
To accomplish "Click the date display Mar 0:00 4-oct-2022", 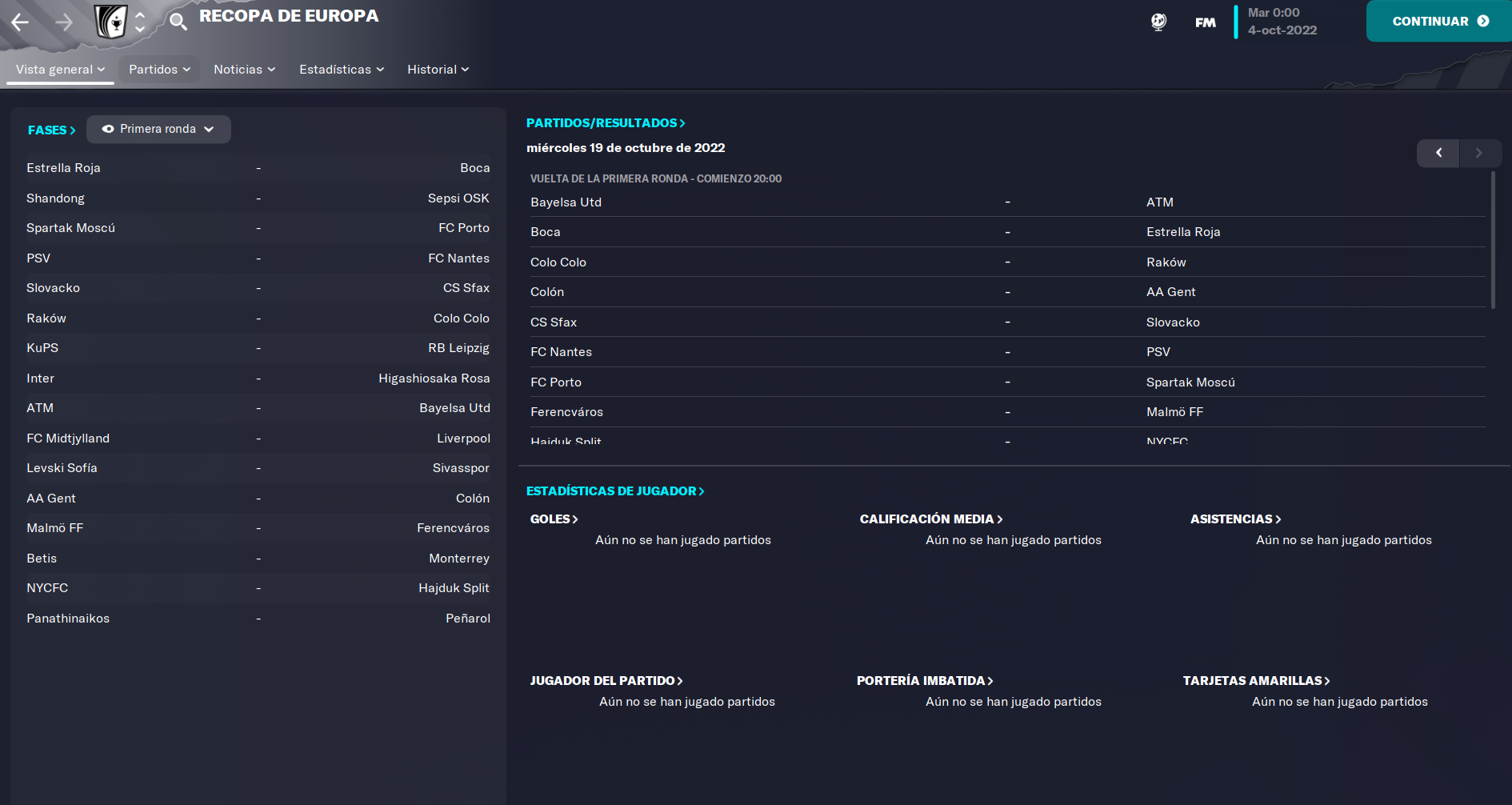I will point(1282,22).
